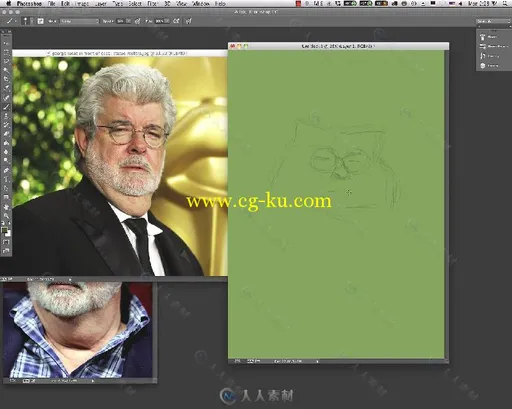Click the foreground color swatch
The width and height of the screenshot is (512, 409).
click(x=4, y=230)
